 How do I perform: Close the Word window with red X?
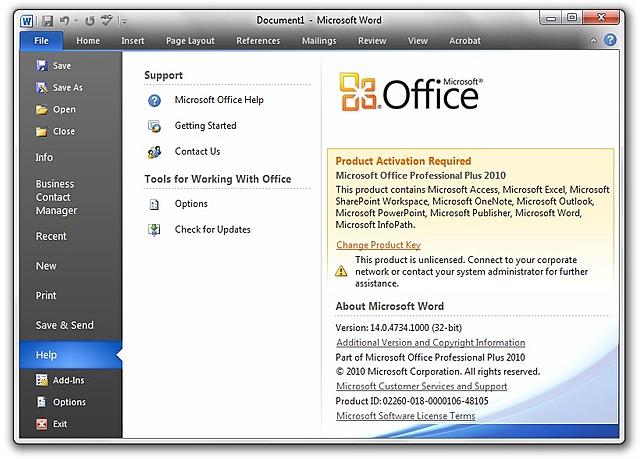pos(601,18)
